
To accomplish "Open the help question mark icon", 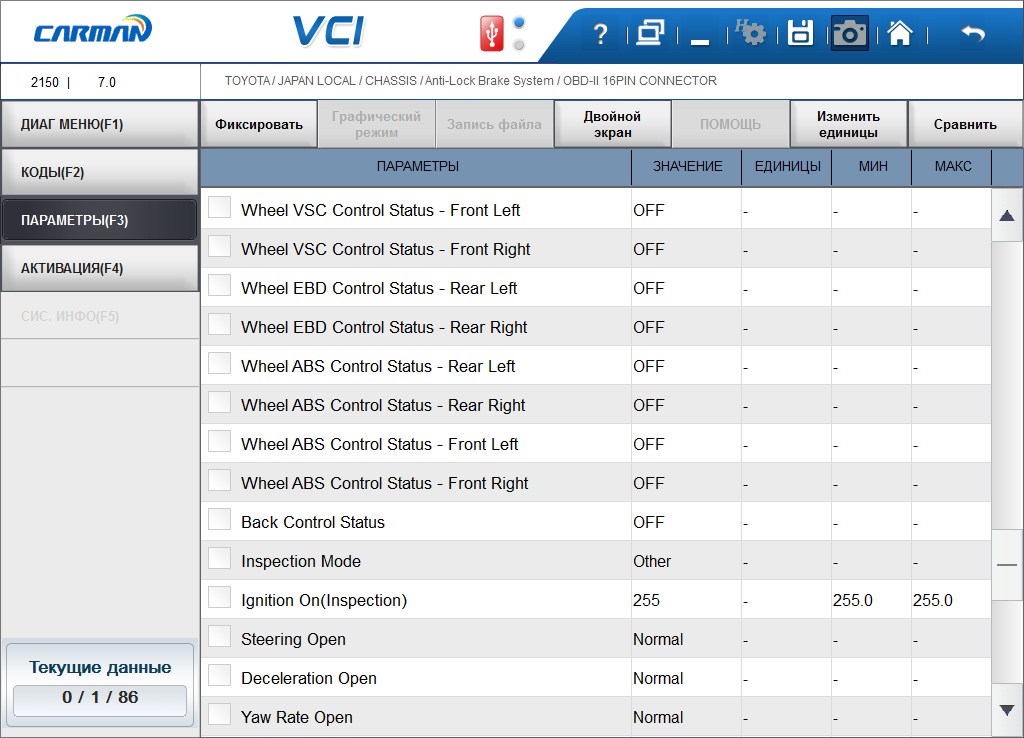I will coord(600,34).
